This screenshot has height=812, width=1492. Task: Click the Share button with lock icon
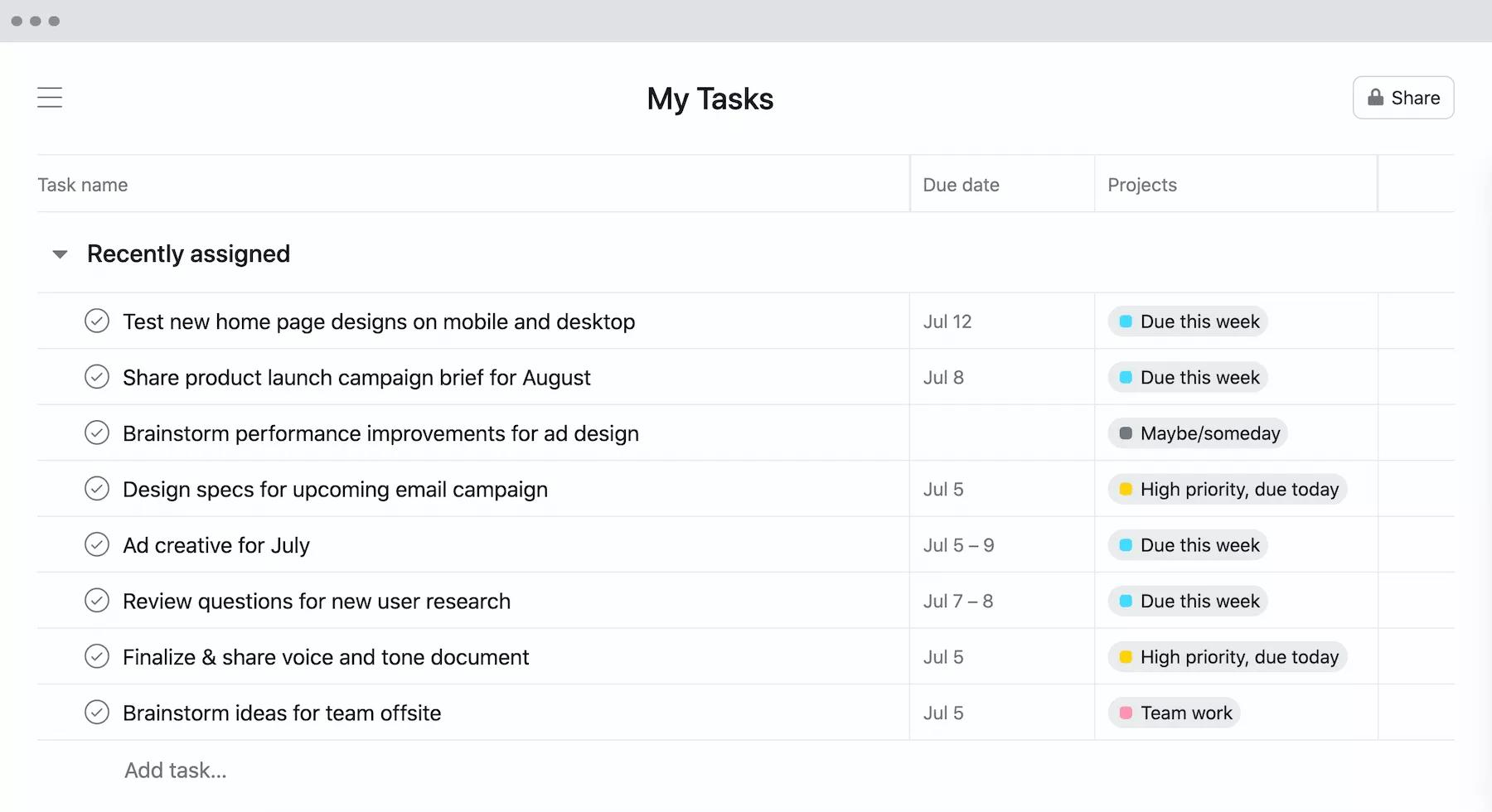pos(1402,98)
